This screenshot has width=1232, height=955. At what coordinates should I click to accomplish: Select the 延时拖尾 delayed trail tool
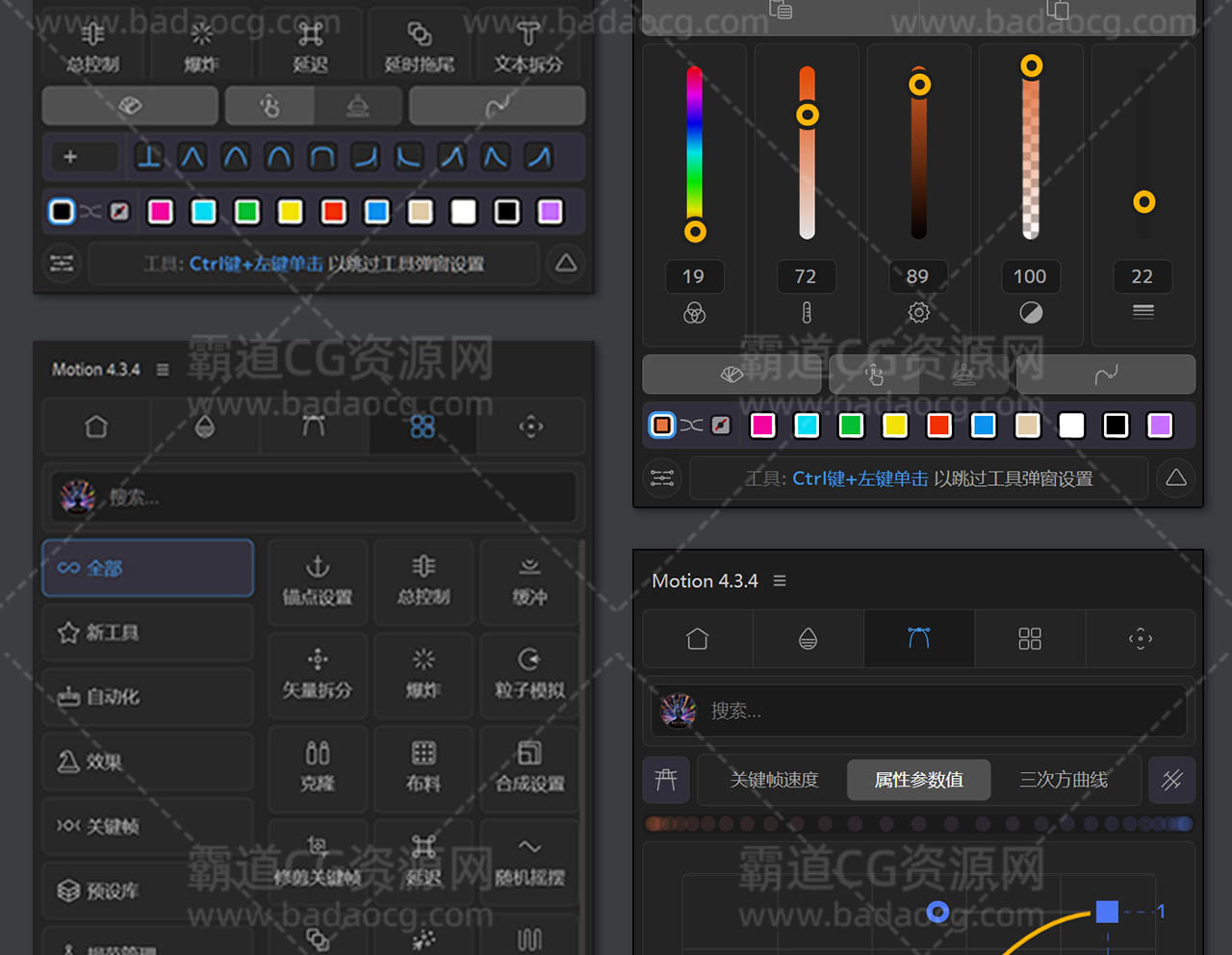(420, 47)
